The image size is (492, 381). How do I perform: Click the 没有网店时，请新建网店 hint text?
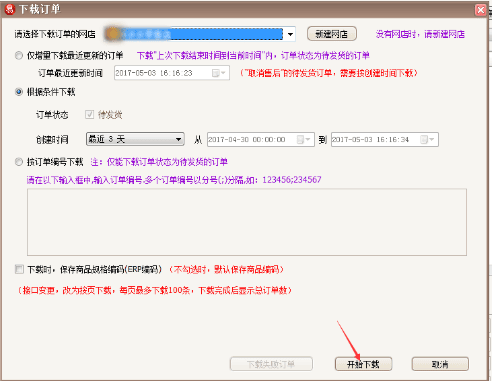tap(420, 34)
